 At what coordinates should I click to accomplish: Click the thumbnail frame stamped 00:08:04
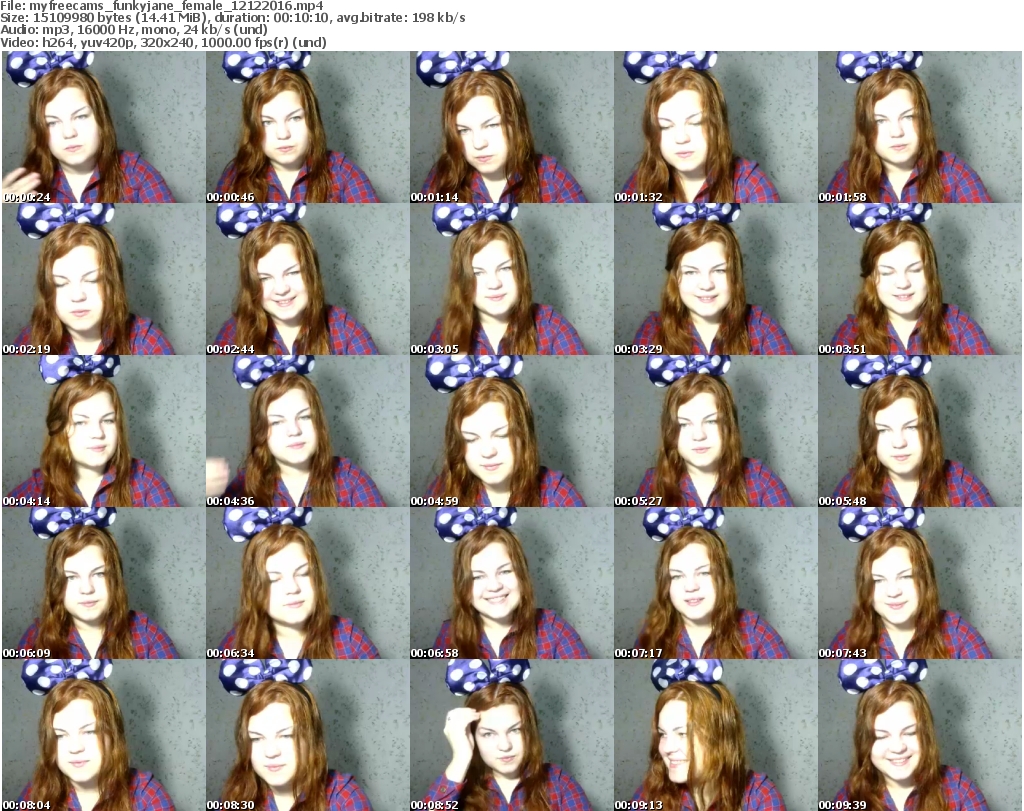click(x=103, y=735)
